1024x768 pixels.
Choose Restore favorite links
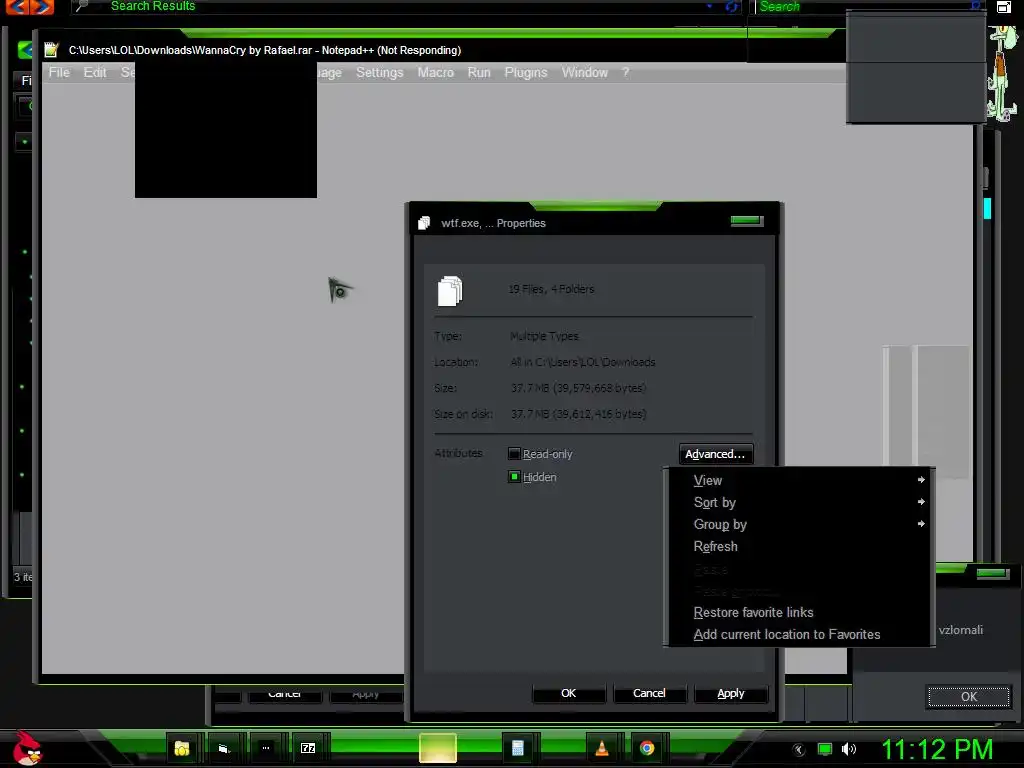point(800,613)
